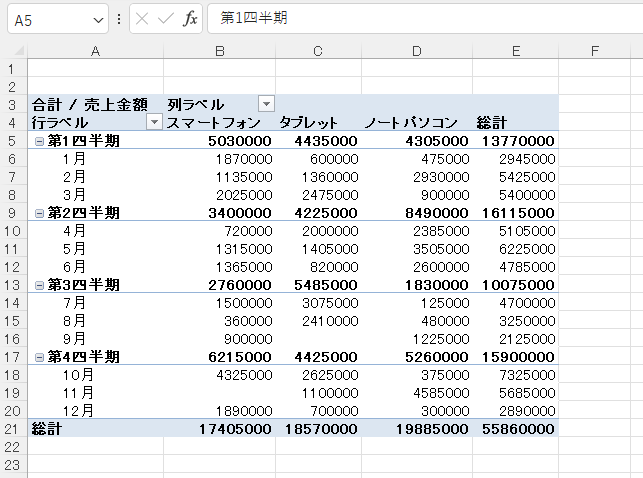
Task: Collapse the 第4四半期 group
Action: coord(39,357)
